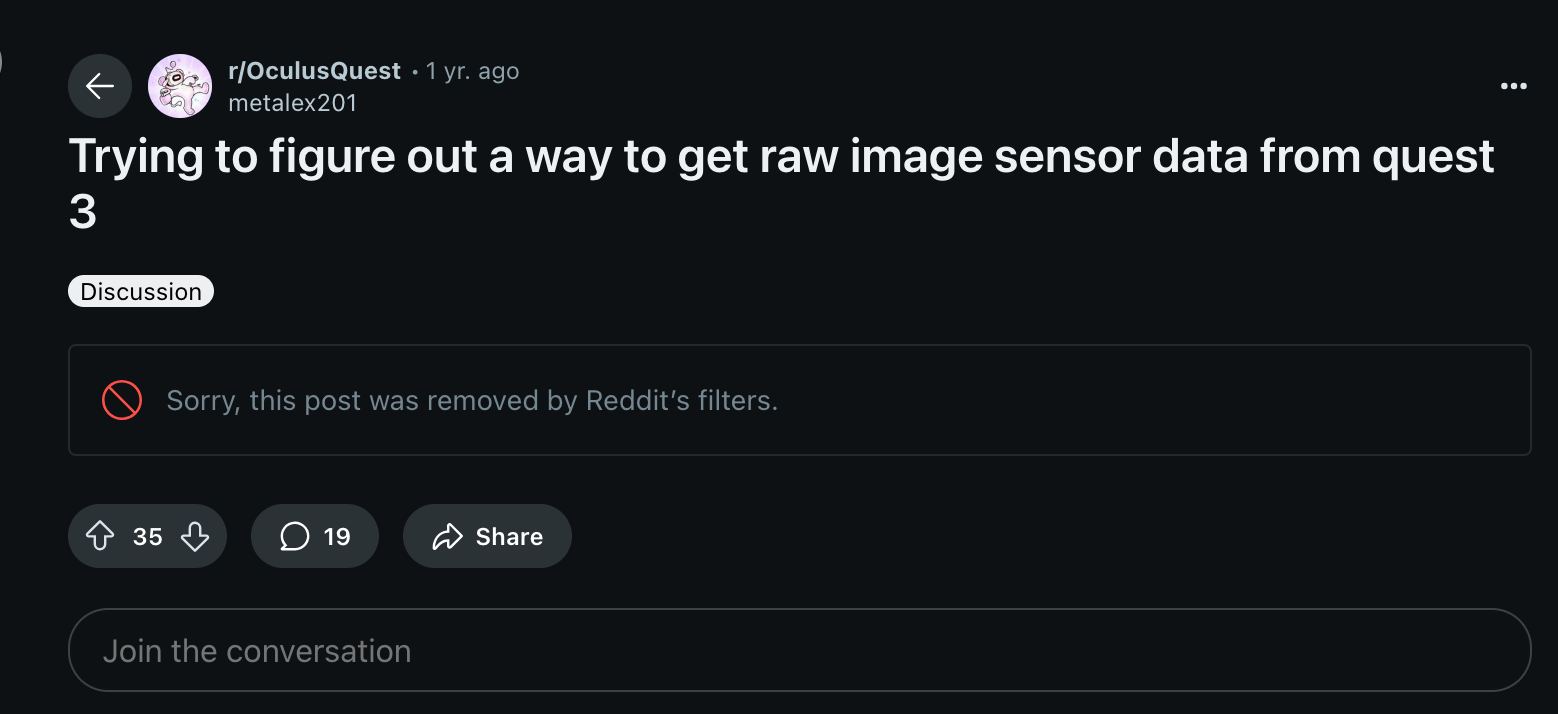Open the r/OculusQuest community avatar
1558x714 pixels.
180,86
